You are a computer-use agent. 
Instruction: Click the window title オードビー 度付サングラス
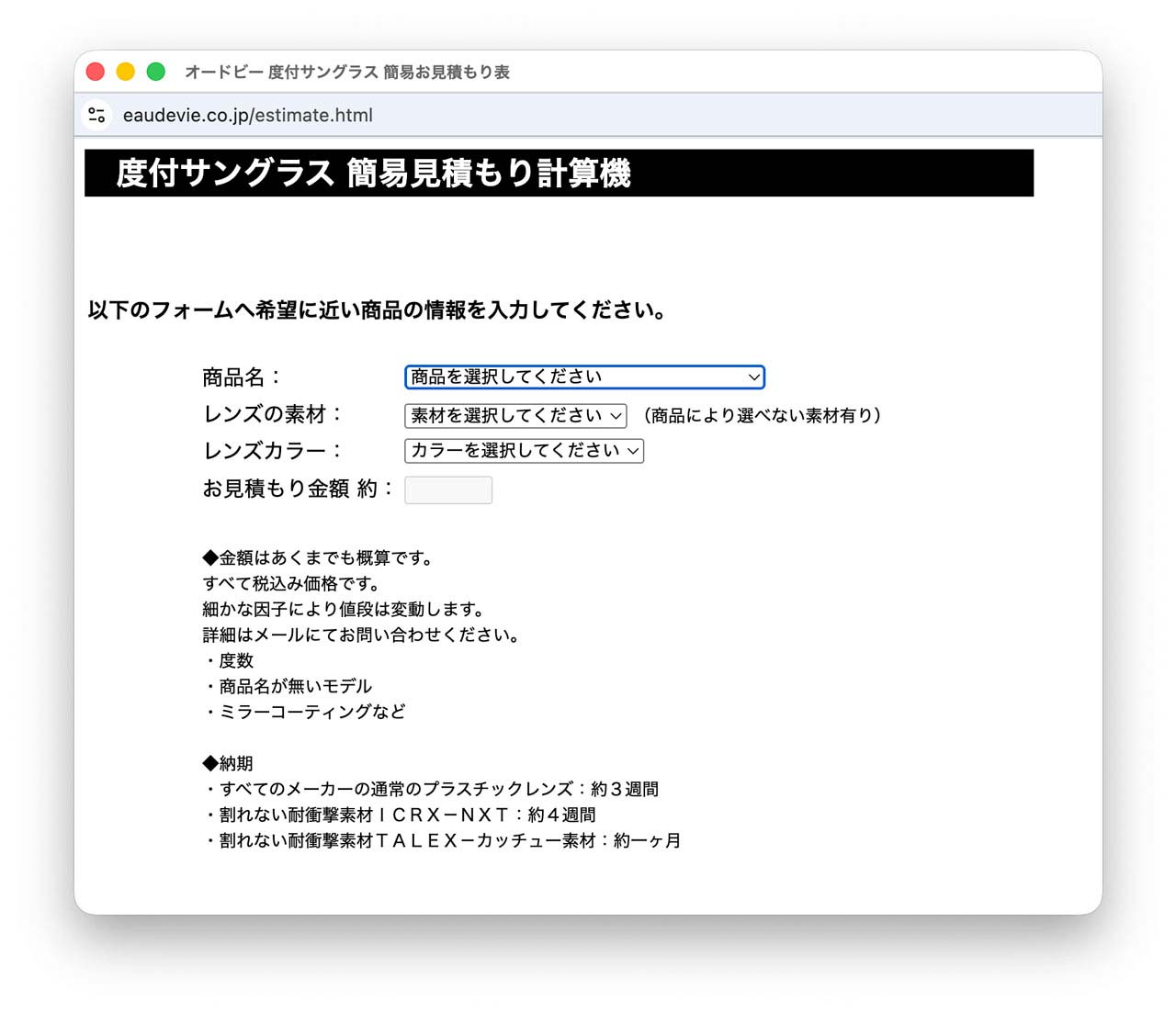point(347,73)
